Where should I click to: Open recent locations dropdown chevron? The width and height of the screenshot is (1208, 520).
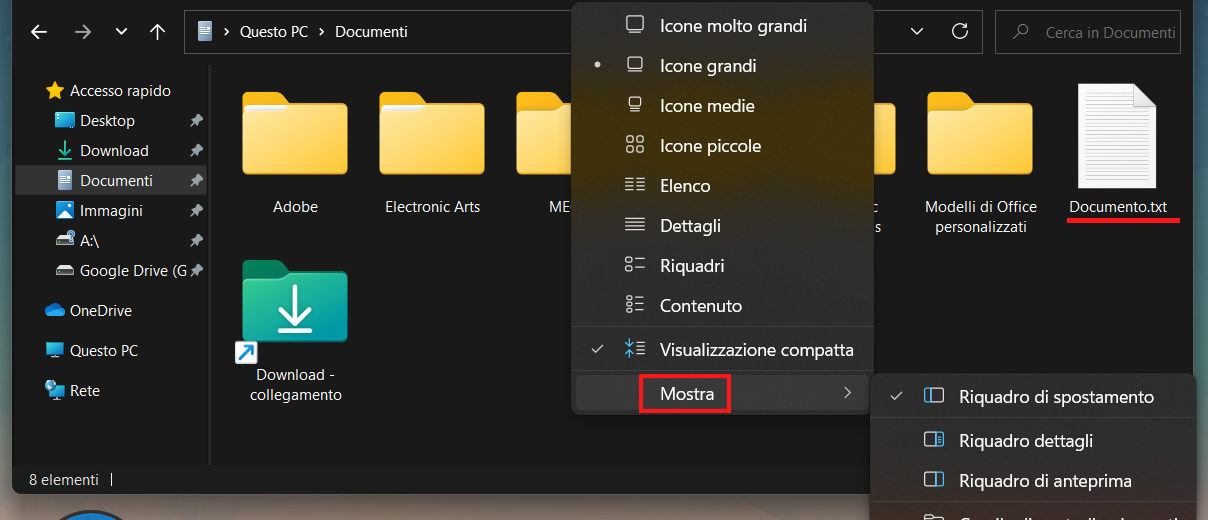[121, 32]
